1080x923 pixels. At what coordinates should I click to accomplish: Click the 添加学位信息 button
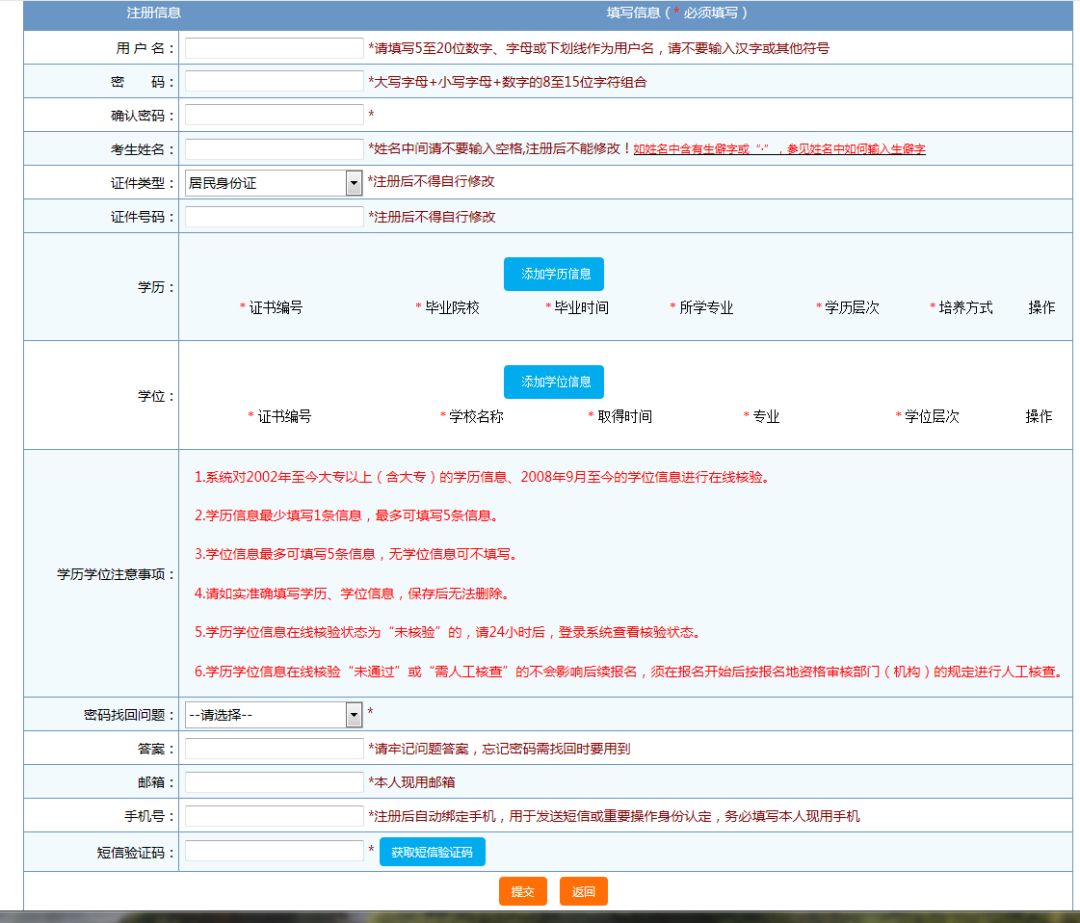coord(554,382)
